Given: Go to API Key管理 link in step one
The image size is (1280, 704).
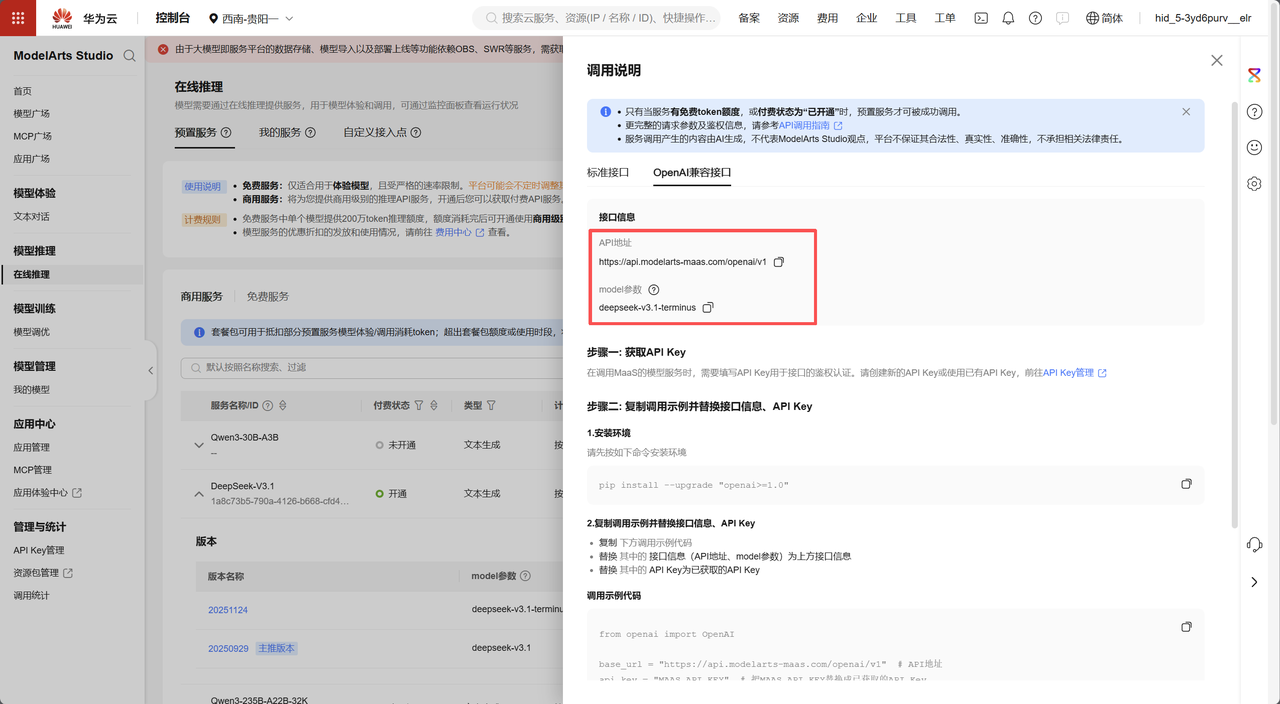Looking at the screenshot, I should coord(1075,373).
